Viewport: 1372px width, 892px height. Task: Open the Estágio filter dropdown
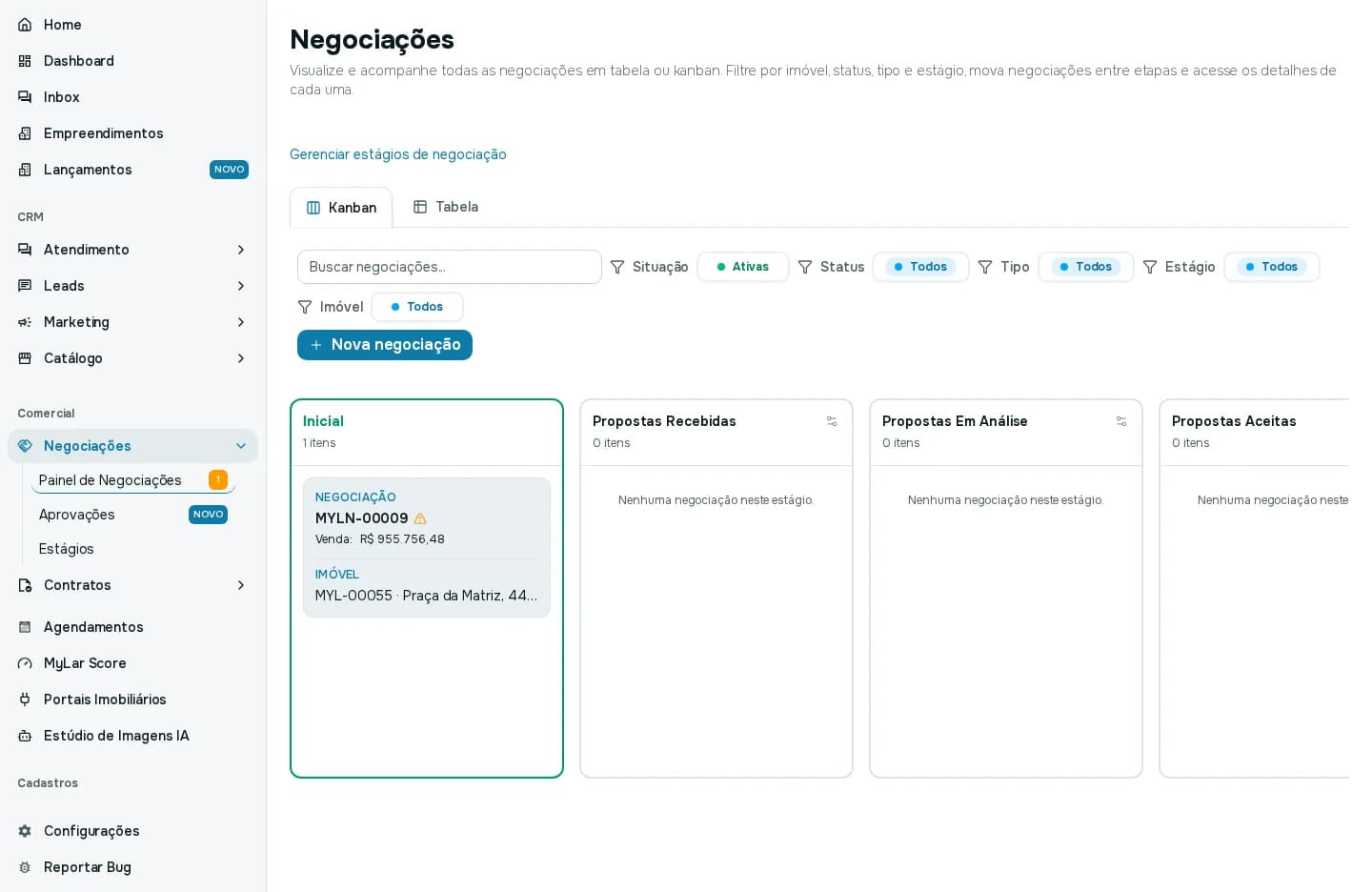point(1272,267)
